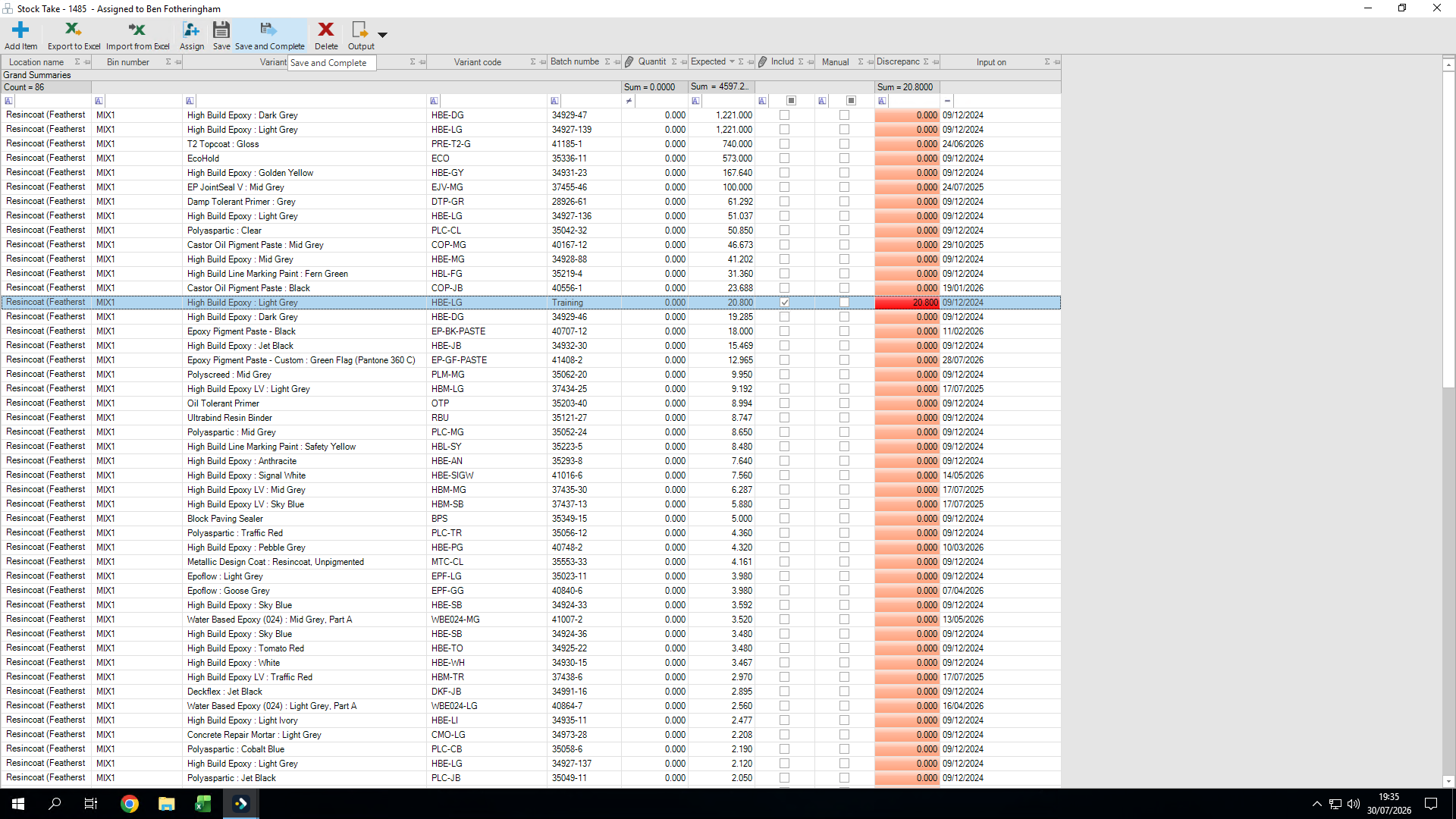
Task: Open the taskbar search
Action: 55,804
